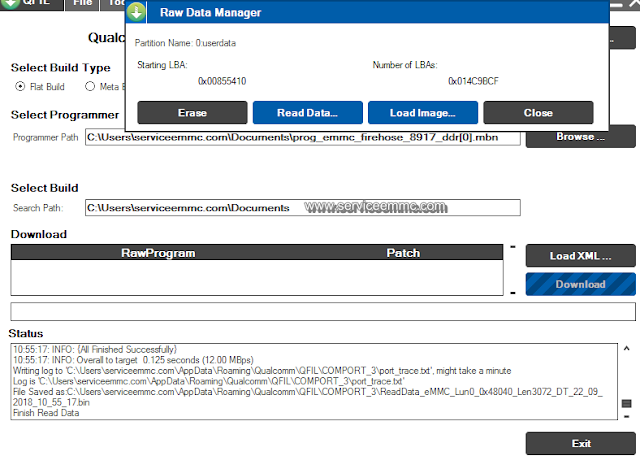Select Meta Build radio button
The image size is (640, 456).
[90, 87]
